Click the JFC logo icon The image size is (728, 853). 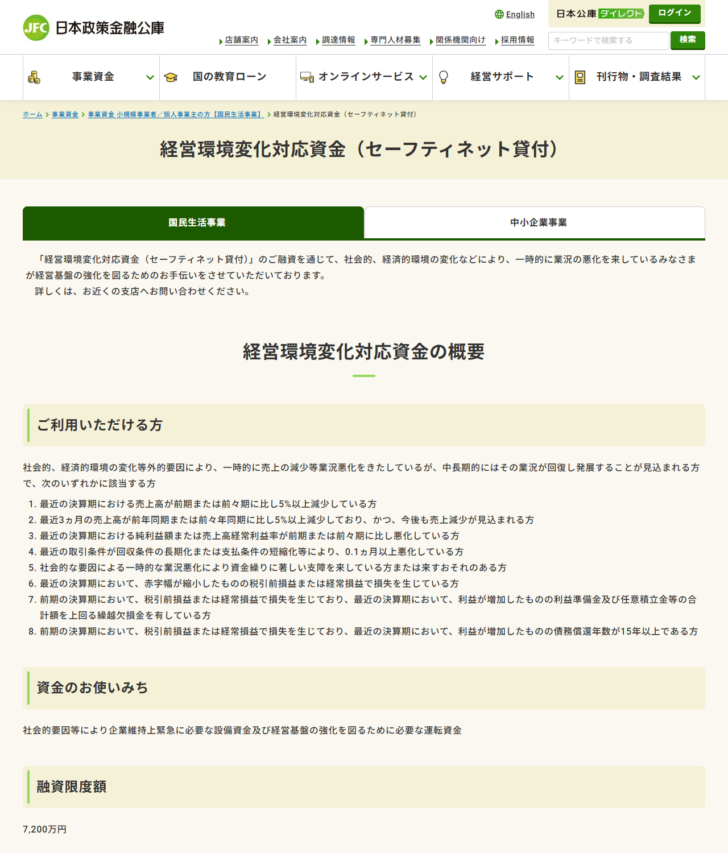point(36,28)
